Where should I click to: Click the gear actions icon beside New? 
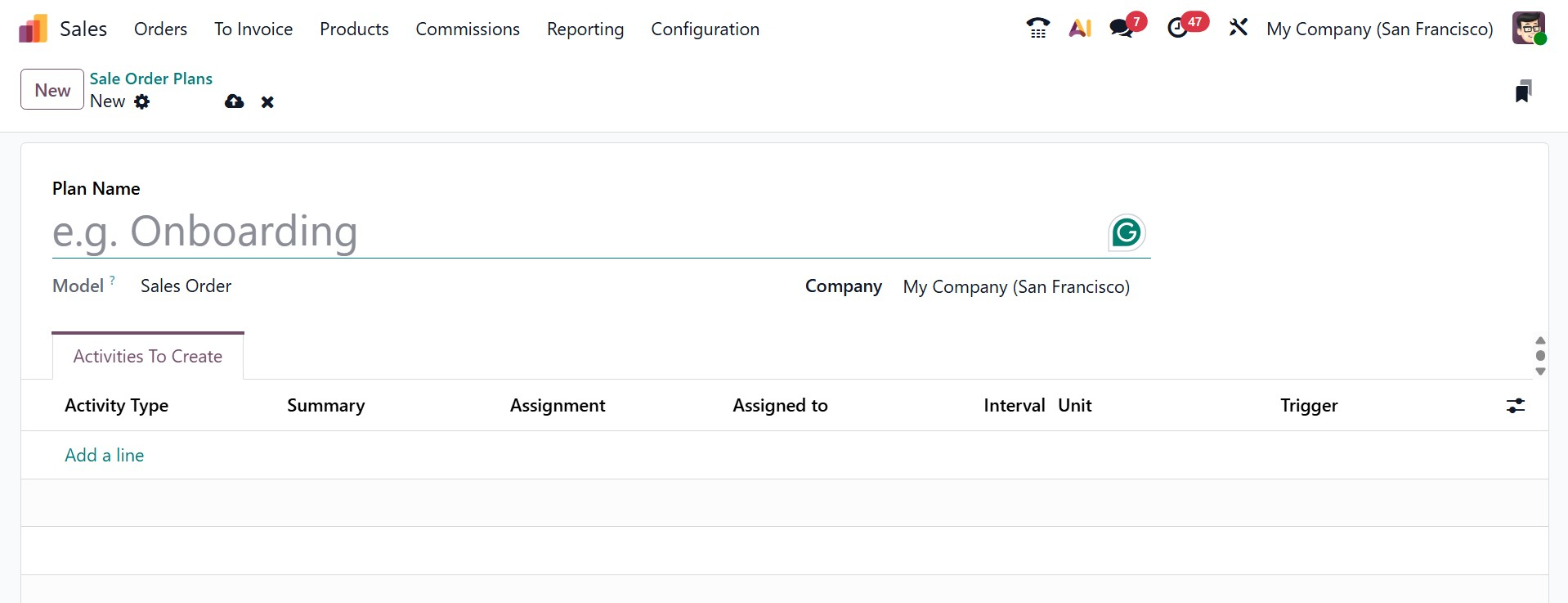pos(142,102)
